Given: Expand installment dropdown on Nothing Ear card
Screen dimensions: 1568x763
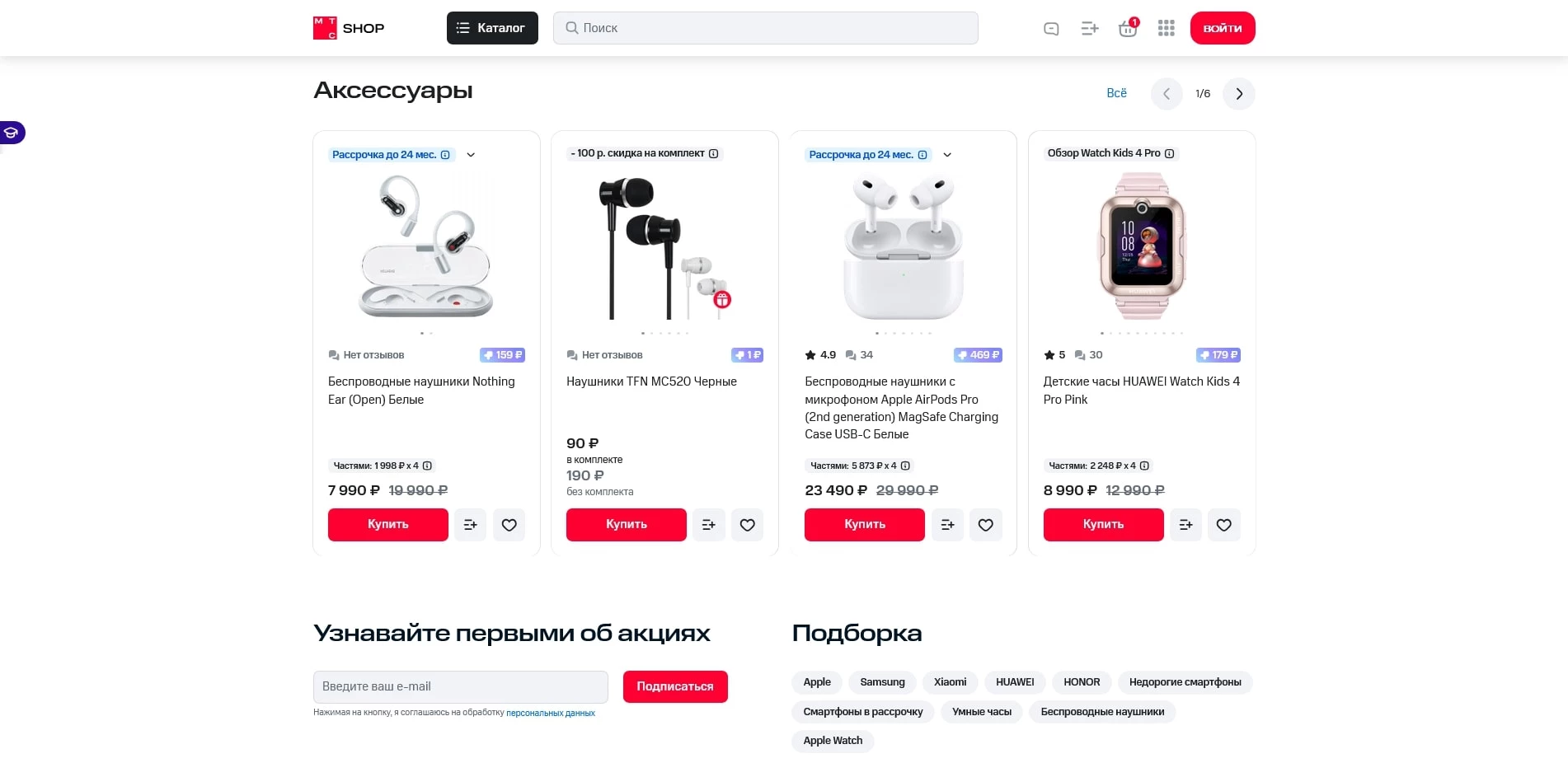Looking at the screenshot, I should point(471,154).
